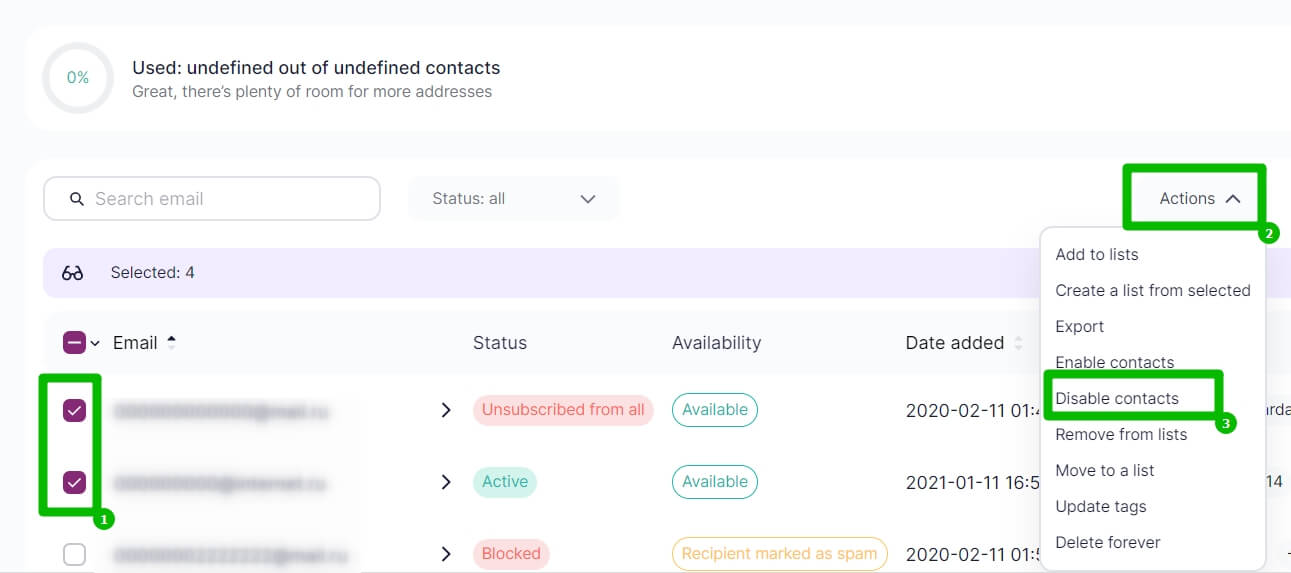Click Available badge in Unsubscribed row

[x=715, y=410]
